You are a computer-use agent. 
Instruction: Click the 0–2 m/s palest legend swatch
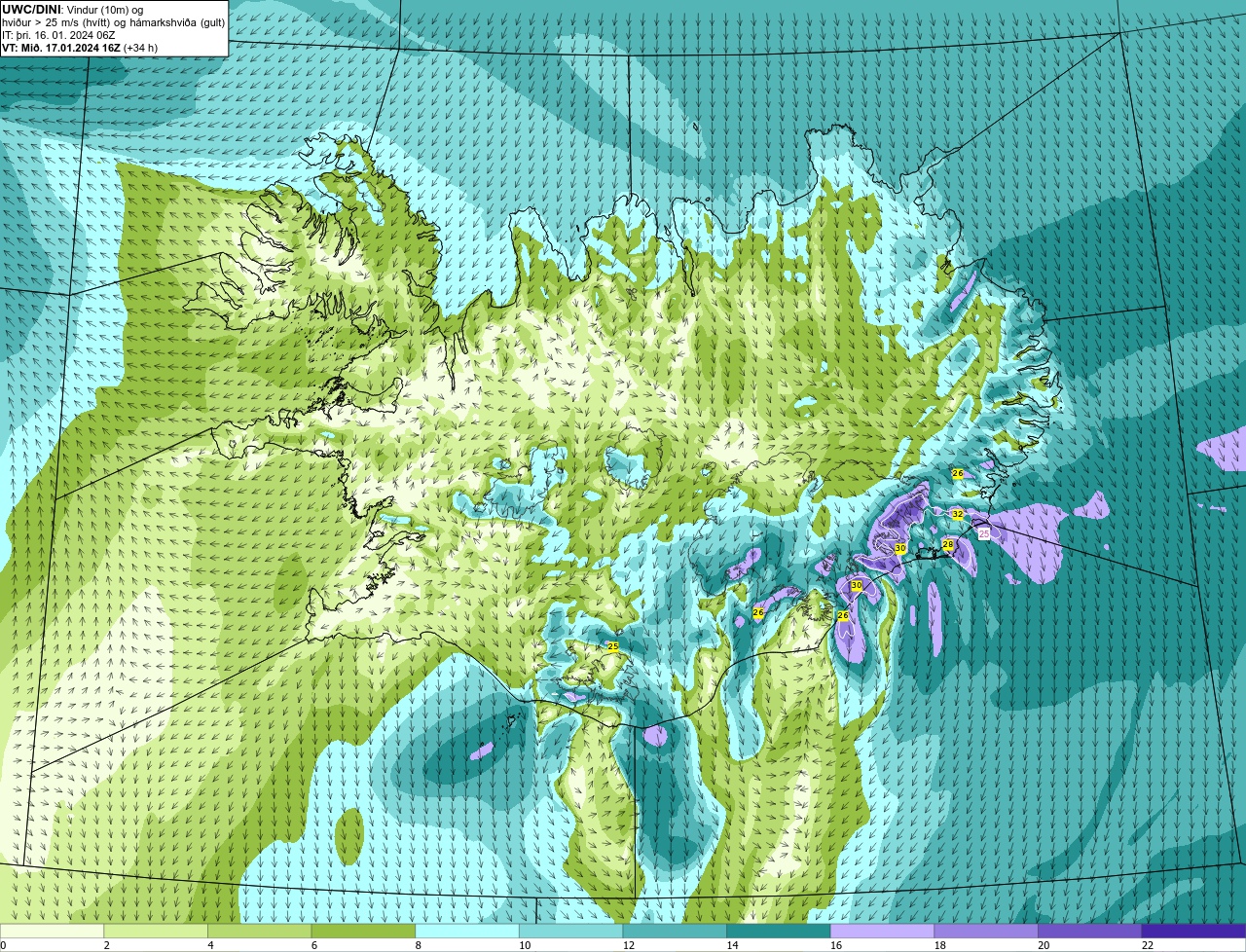(x=52, y=931)
